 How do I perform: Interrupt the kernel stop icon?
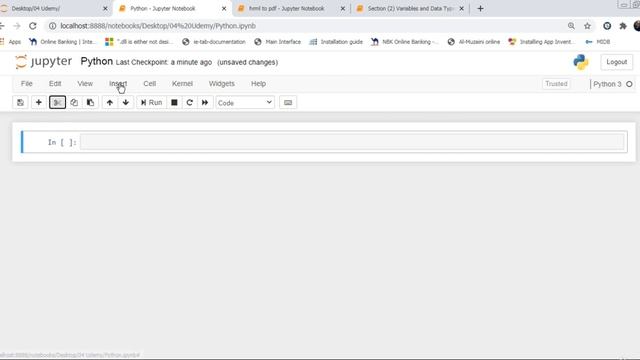point(174,102)
